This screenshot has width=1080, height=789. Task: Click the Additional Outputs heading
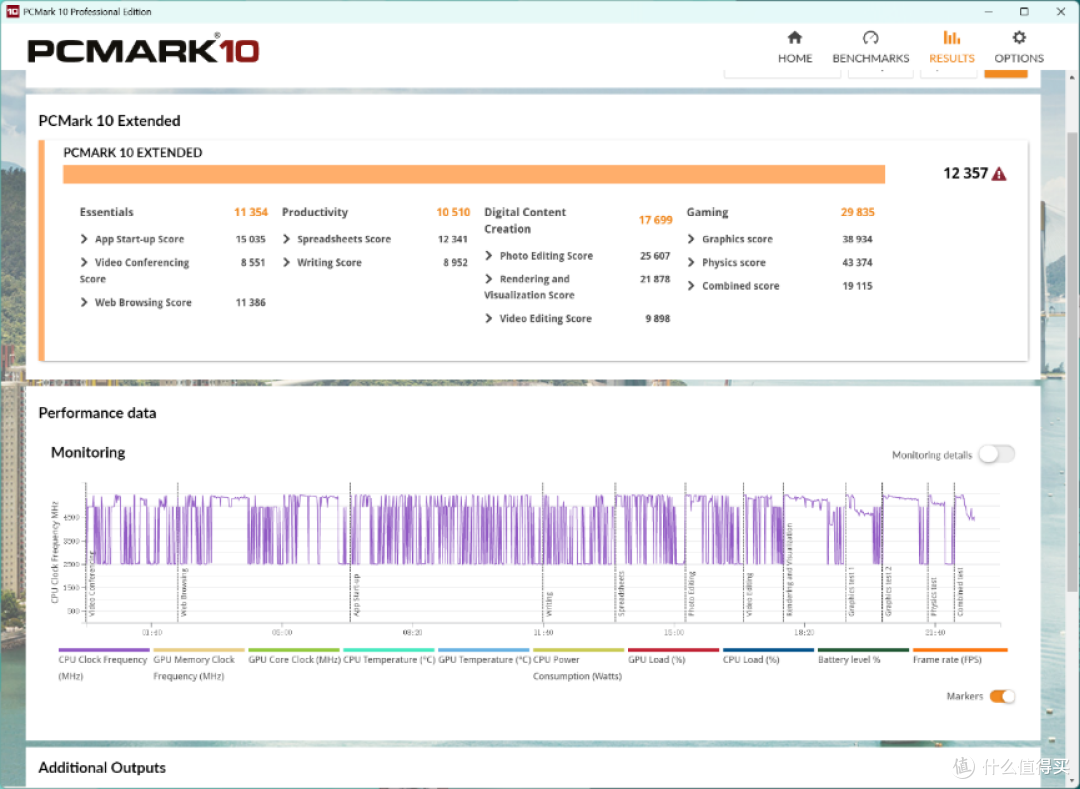pos(102,768)
